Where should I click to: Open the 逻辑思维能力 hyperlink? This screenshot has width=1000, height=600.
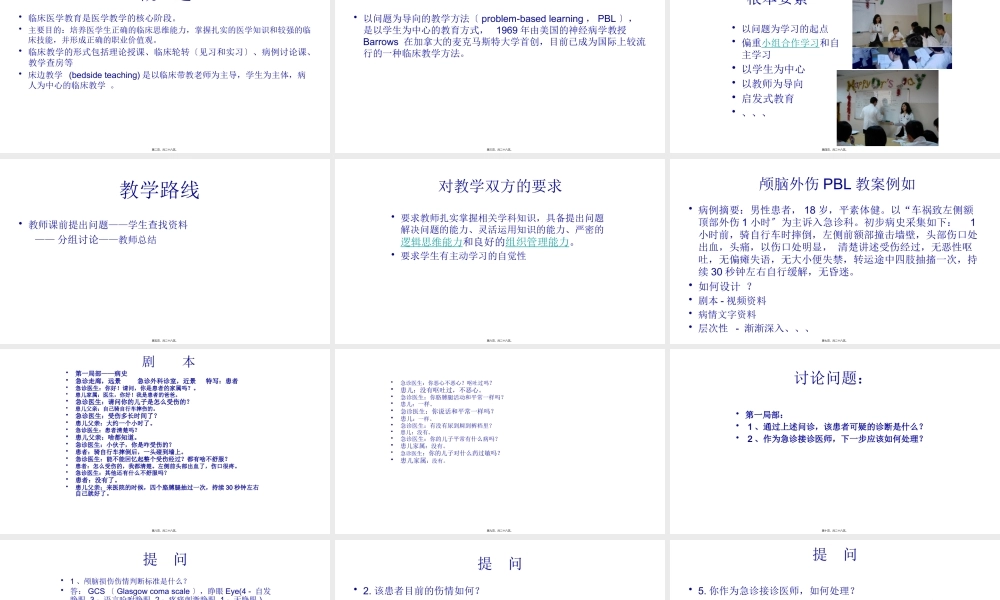pos(432,241)
